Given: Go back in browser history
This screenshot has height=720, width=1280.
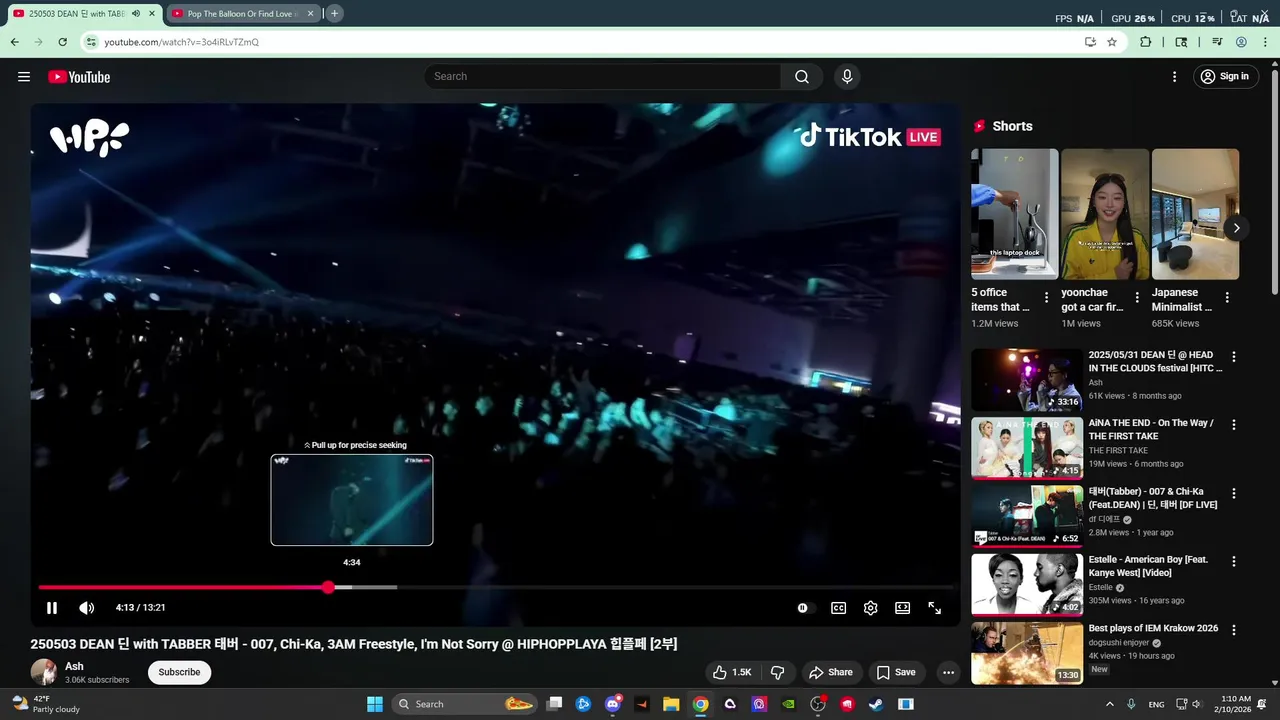Looking at the screenshot, I should pyautogui.click(x=14, y=42).
